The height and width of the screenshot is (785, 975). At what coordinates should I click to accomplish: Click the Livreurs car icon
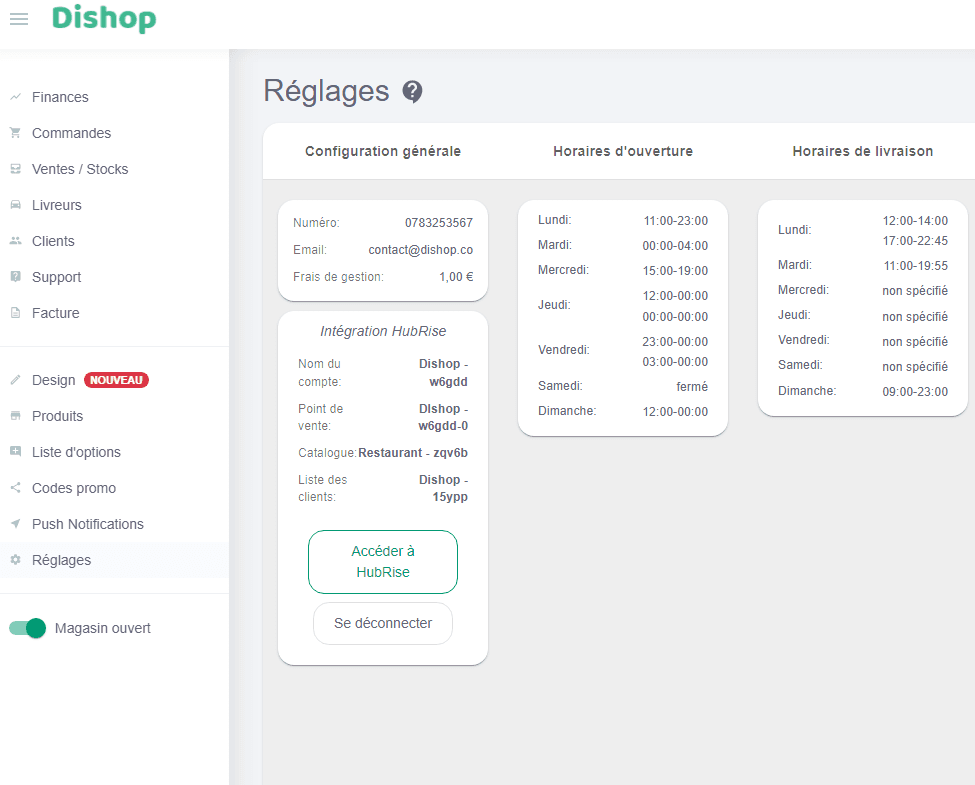[x=16, y=205]
